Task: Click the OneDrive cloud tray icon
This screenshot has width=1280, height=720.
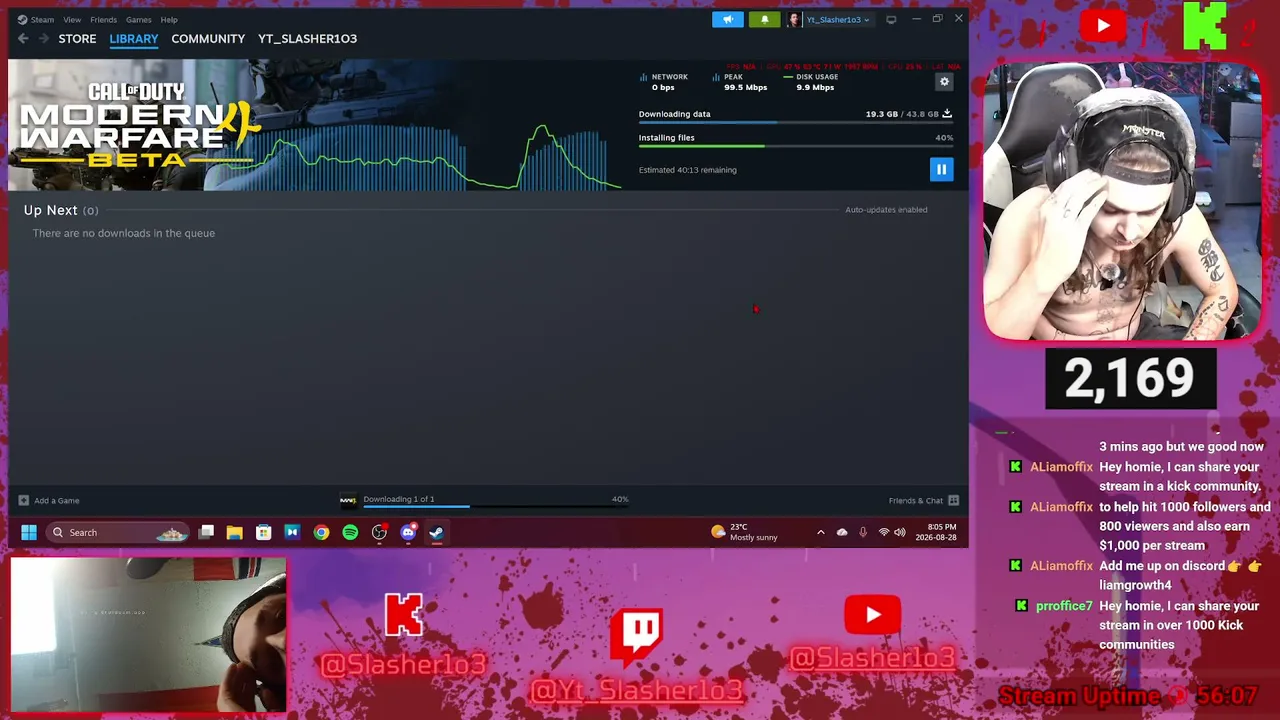Action: point(842,532)
